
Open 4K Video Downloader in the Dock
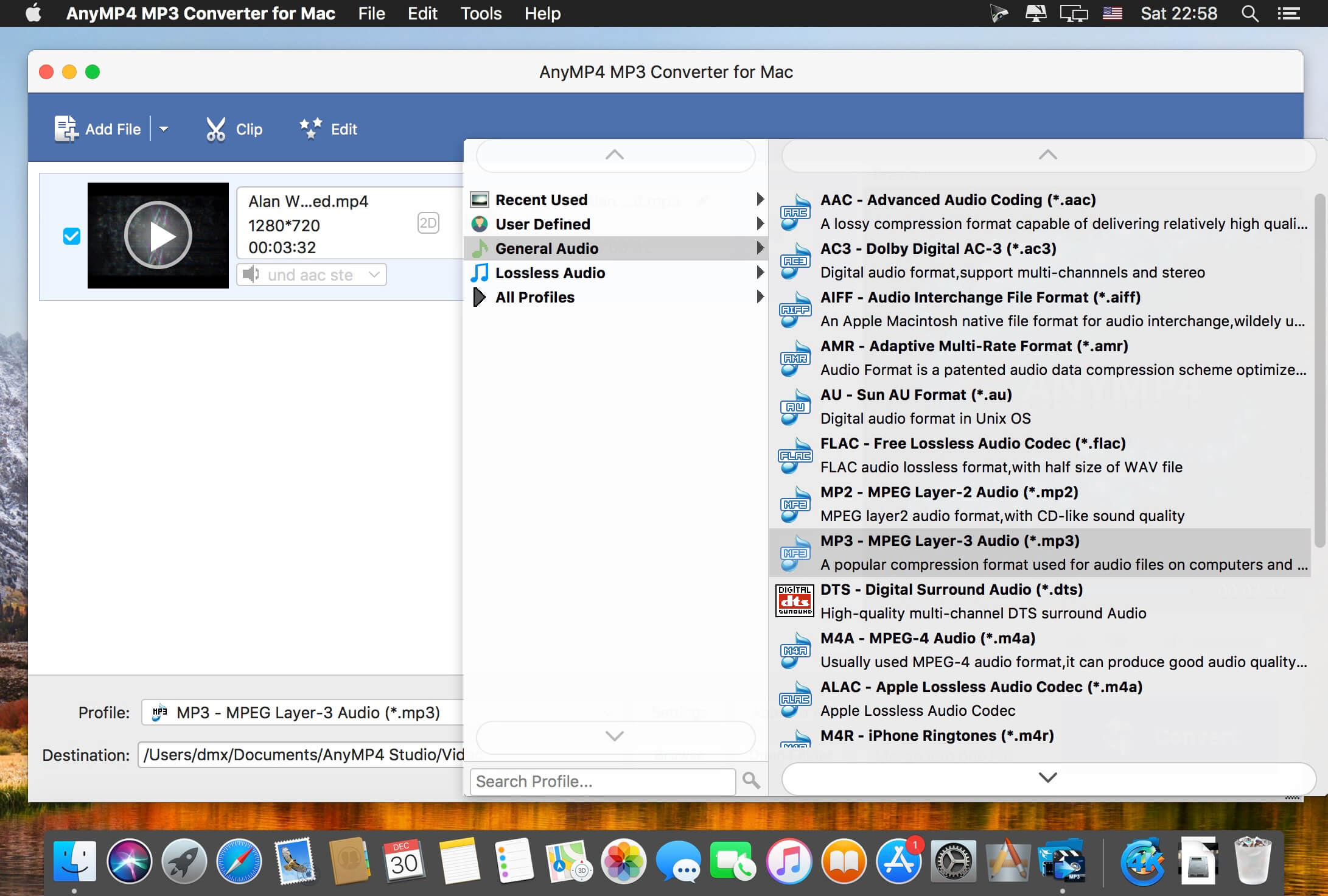pyautogui.click(x=1142, y=861)
